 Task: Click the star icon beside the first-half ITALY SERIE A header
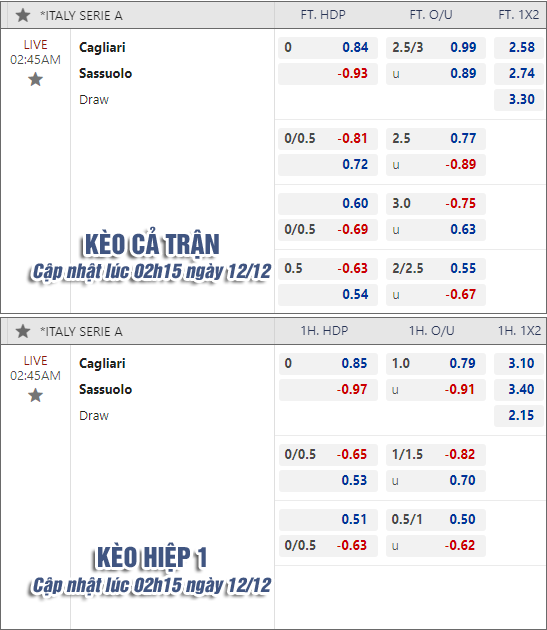pos(23,331)
